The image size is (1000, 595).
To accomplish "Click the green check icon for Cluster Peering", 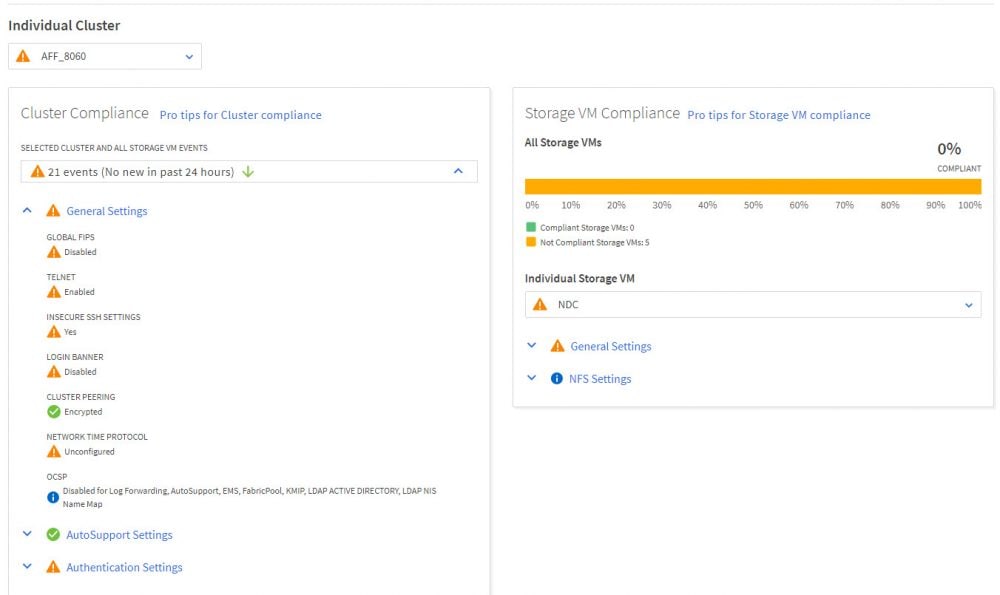I will coord(54,412).
